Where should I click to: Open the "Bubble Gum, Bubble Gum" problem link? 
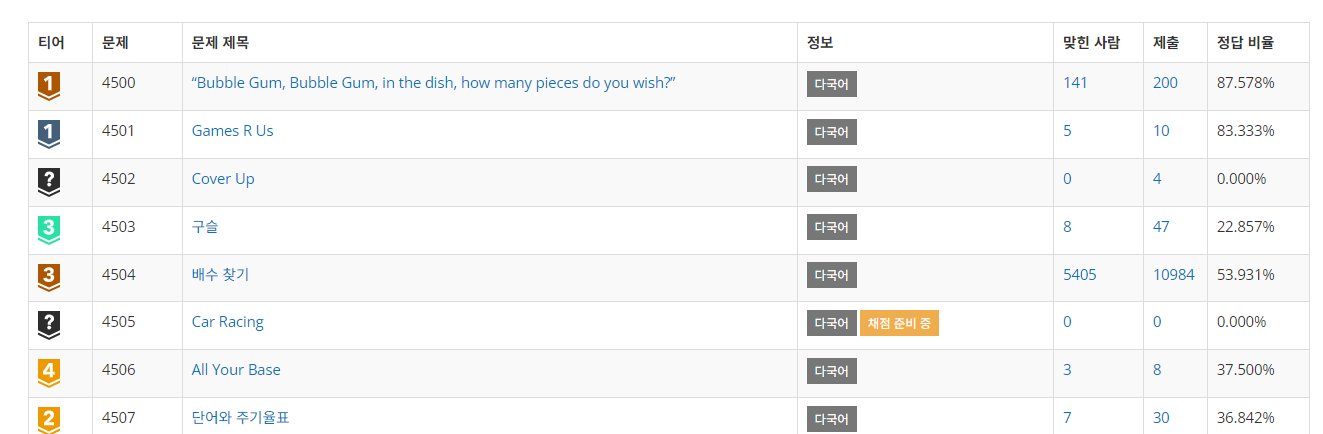434,83
